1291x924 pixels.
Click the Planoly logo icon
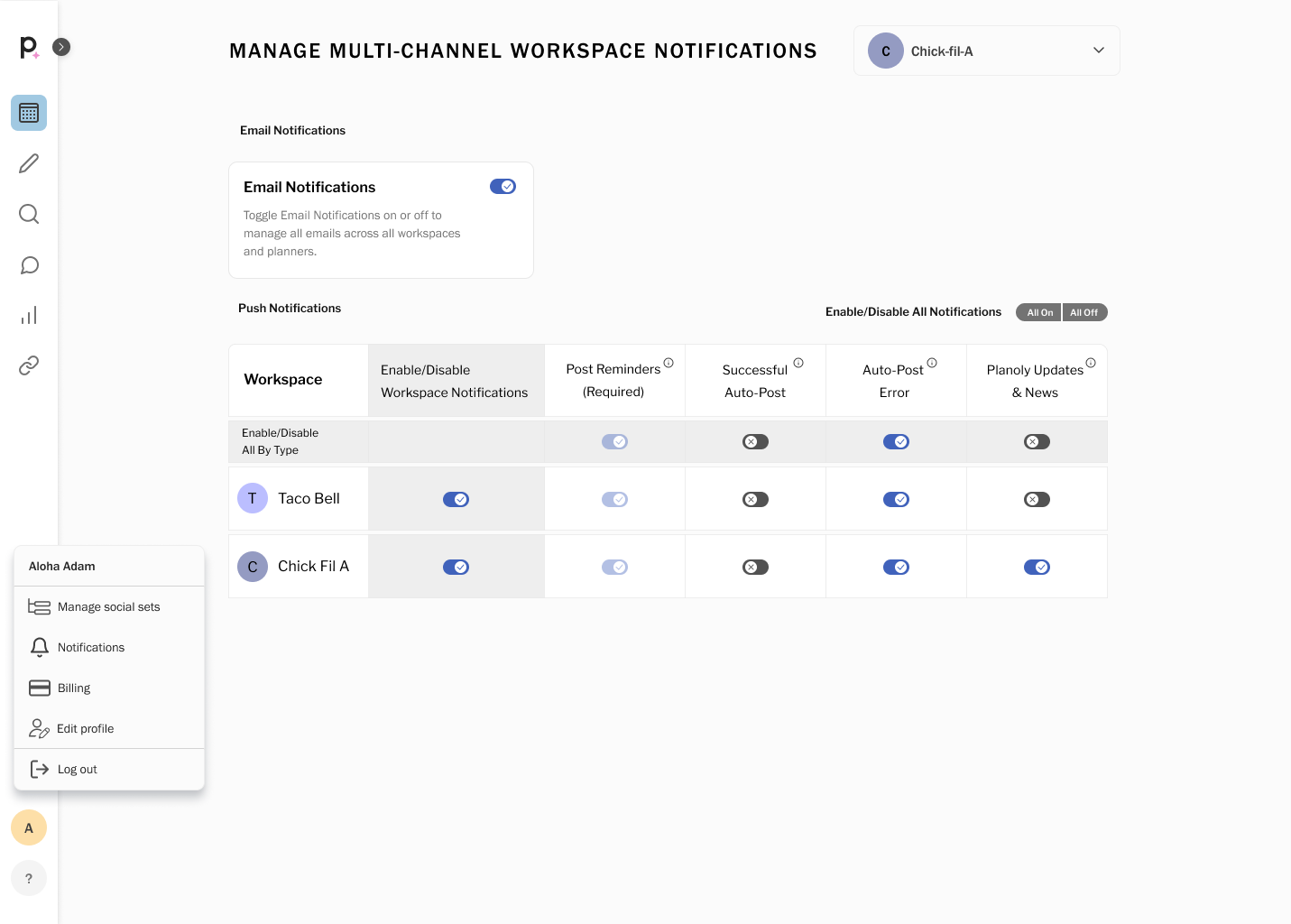pyautogui.click(x=29, y=47)
